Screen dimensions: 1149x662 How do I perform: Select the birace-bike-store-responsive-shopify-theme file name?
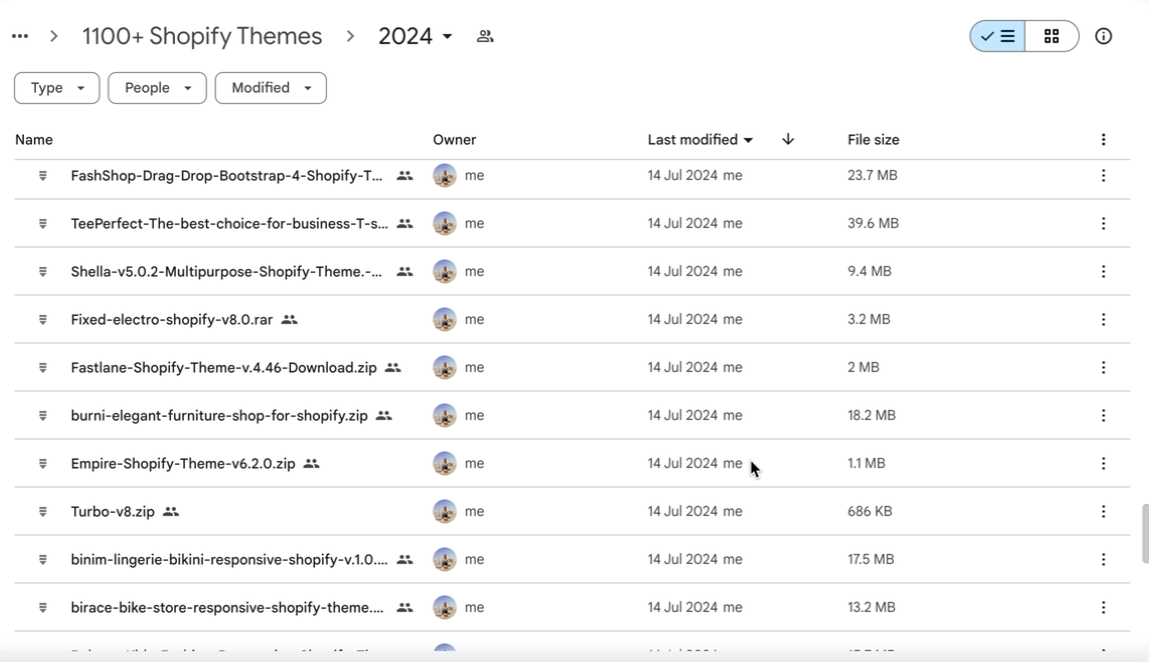(x=227, y=608)
